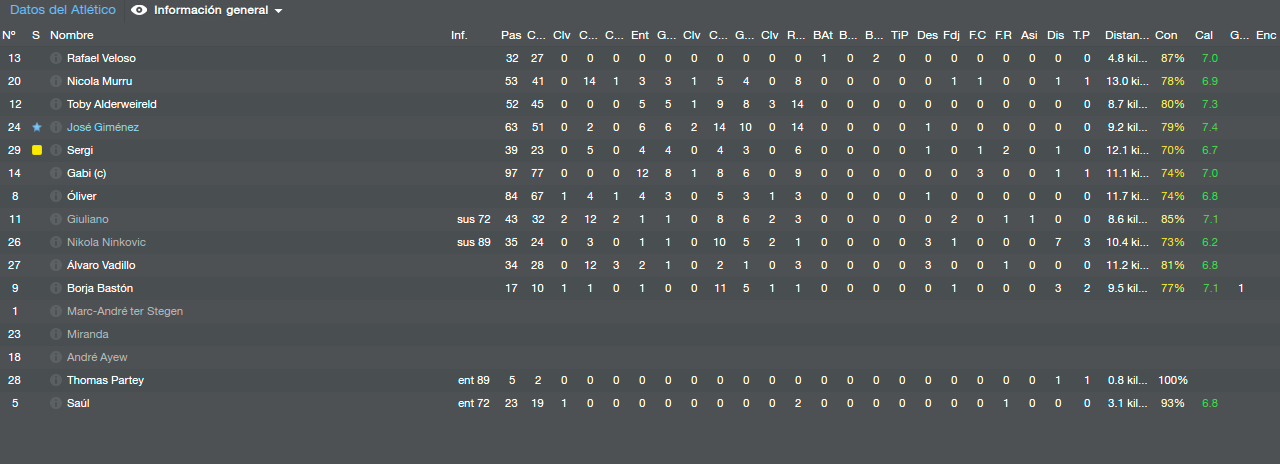This screenshot has height=464, width=1280.
Task: Open the info icon next to Toby Alderweireld
Action: (56, 105)
